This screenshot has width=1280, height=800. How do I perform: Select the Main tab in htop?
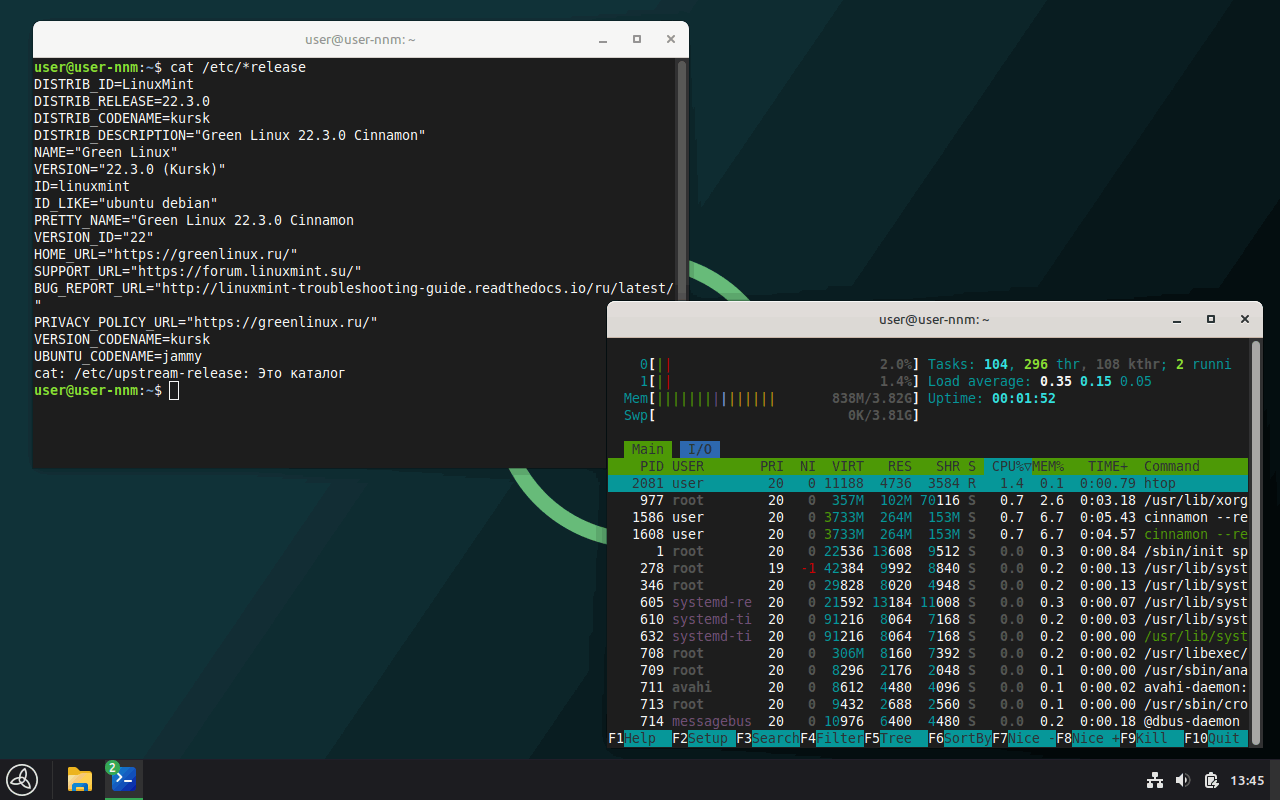pyautogui.click(x=647, y=449)
